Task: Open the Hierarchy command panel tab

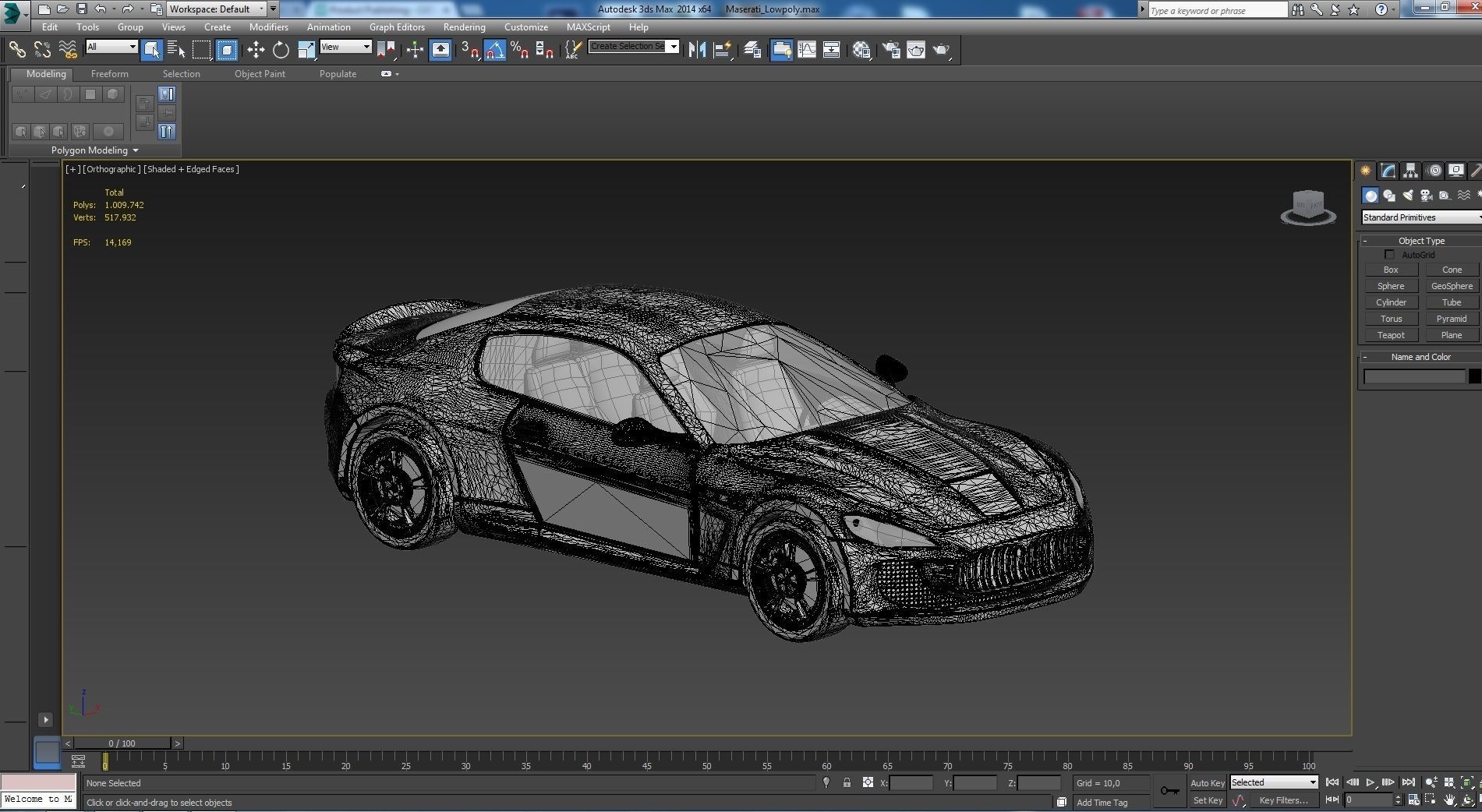Action: click(1411, 171)
